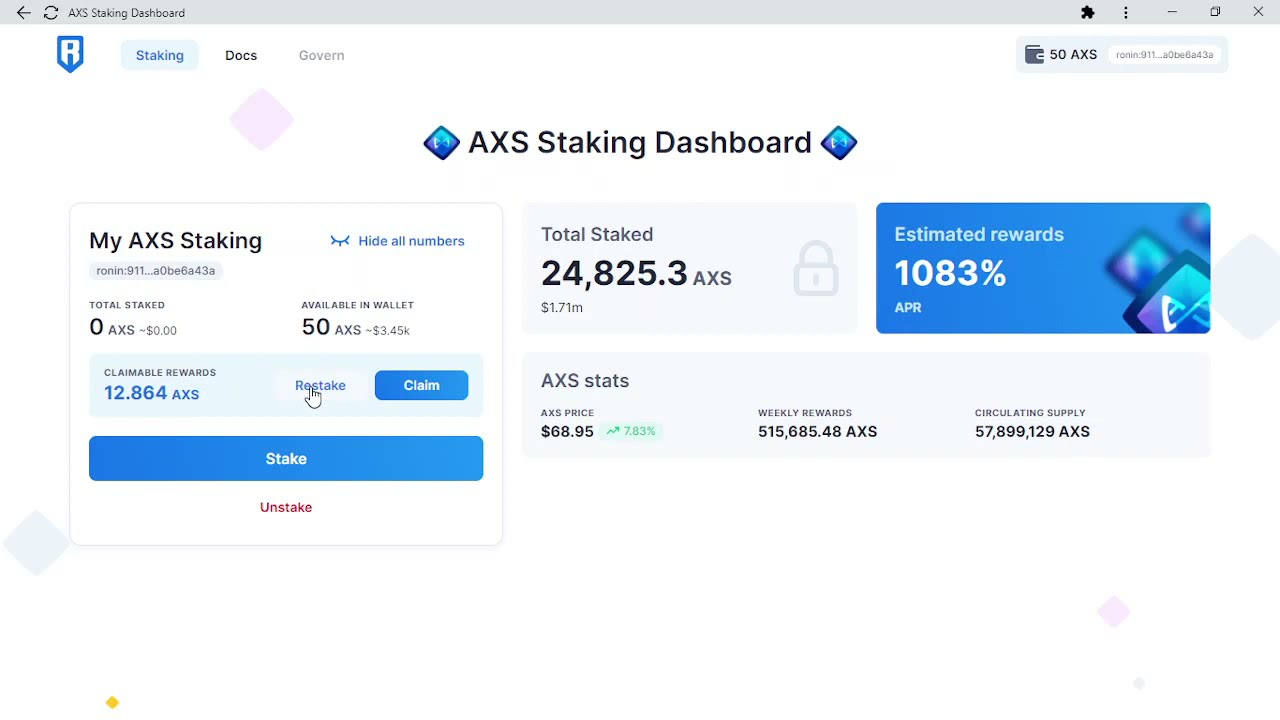Click the blue Stake button
The image size is (1280, 720).
286,458
